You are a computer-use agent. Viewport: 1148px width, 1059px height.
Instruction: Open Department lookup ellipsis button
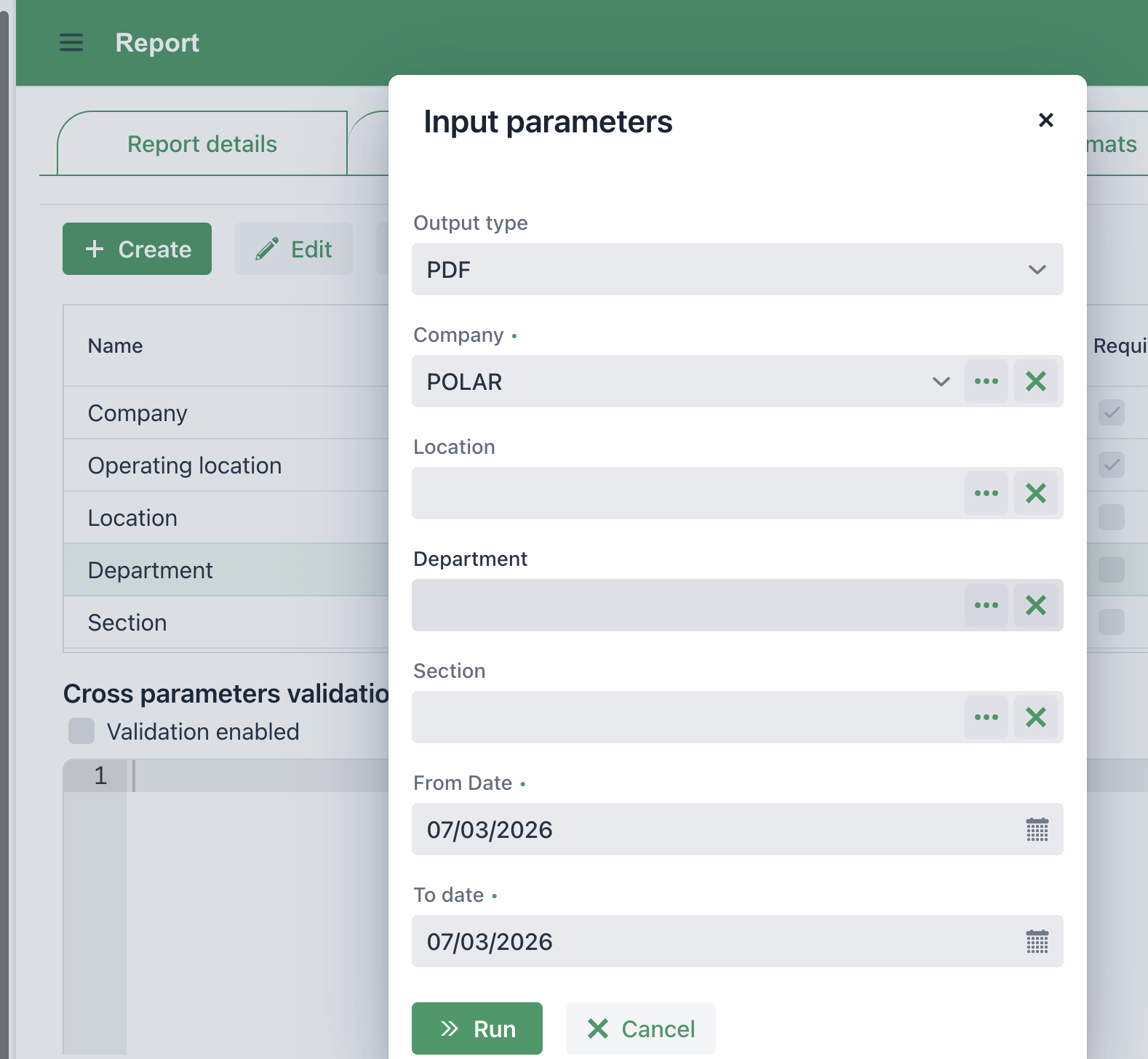tap(986, 605)
